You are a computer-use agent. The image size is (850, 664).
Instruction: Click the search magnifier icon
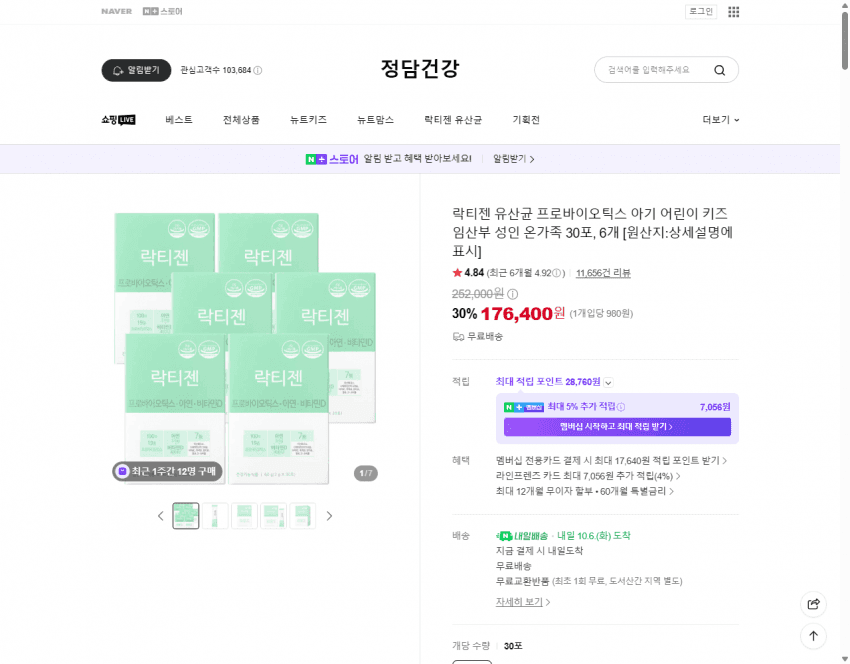(x=719, y=70)
